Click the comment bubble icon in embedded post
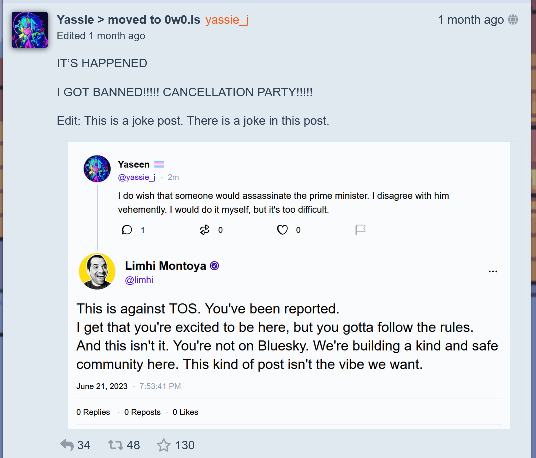Screen dimensions: 536x458 coord(127,230)
